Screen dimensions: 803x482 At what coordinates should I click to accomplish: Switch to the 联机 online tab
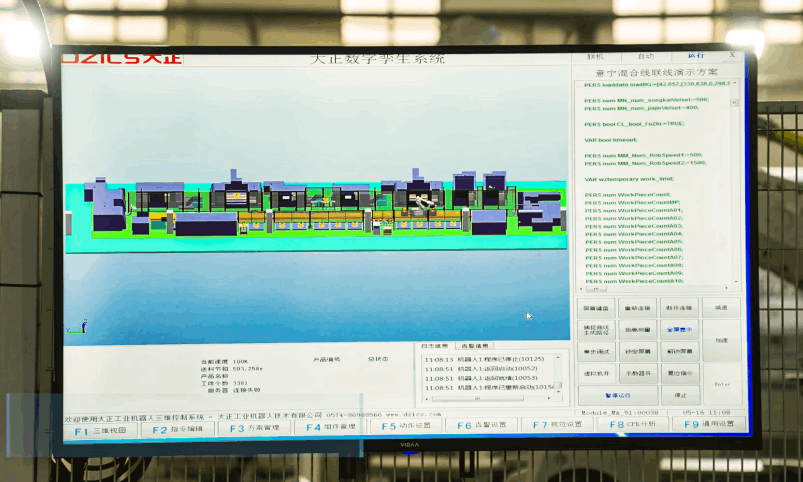pyautogui.click(x=596, y=57)
